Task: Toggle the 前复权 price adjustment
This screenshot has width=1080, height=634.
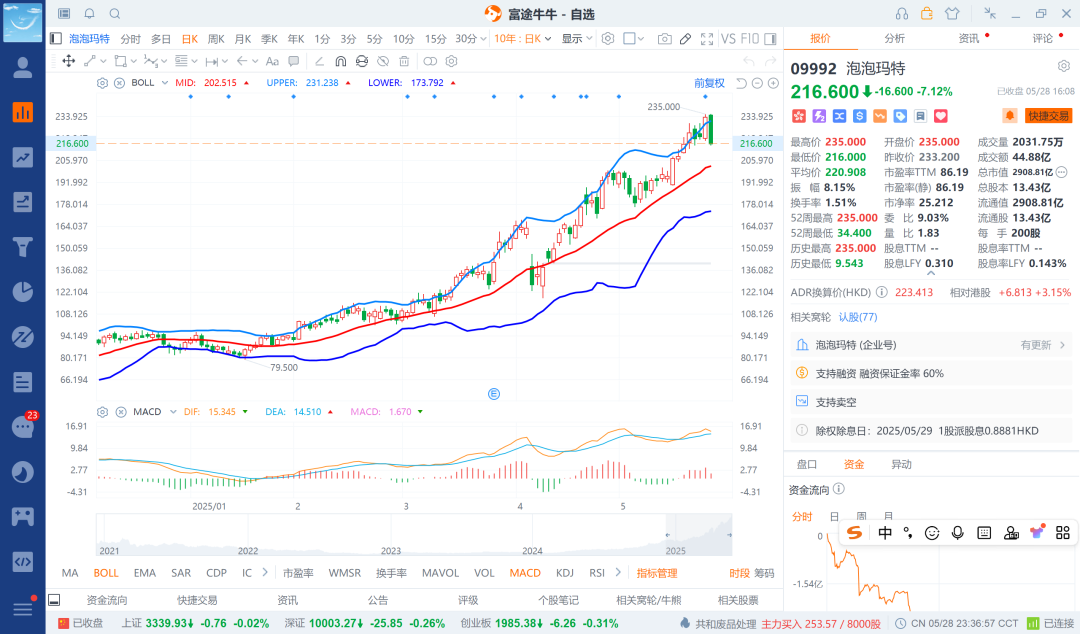Action: click(x=709, y=83)
